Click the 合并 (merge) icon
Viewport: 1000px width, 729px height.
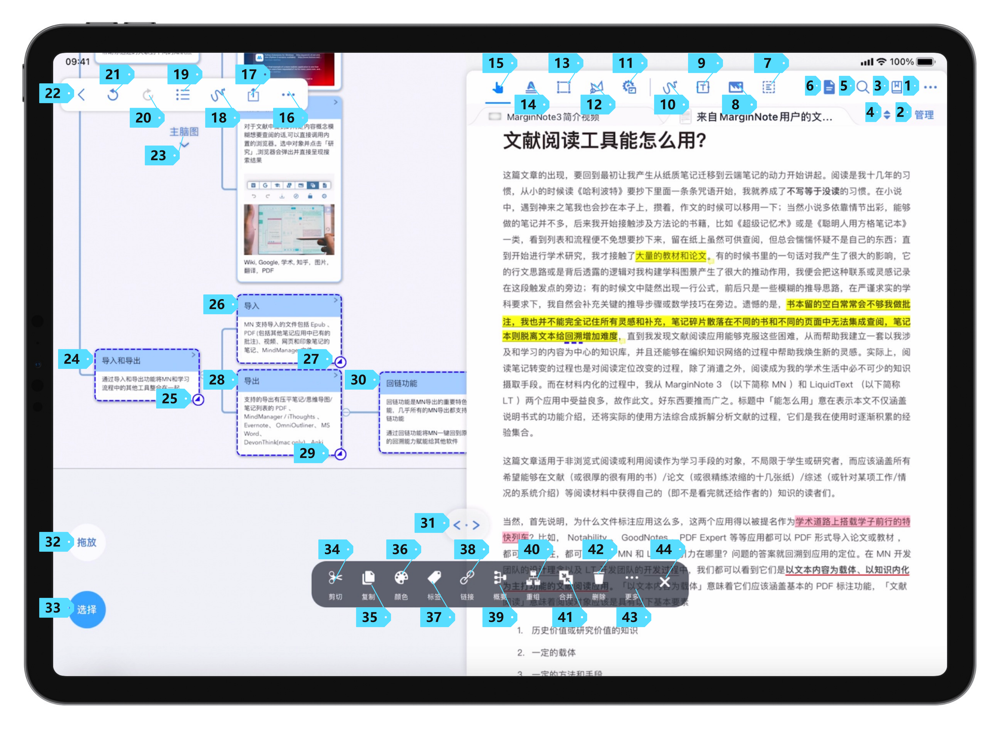click(566, 577)
